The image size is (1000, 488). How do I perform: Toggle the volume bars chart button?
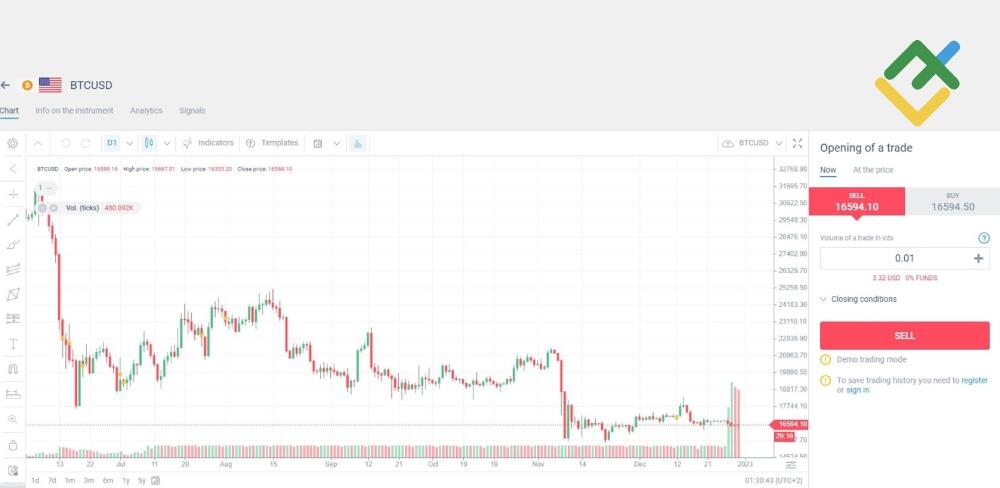357,143
